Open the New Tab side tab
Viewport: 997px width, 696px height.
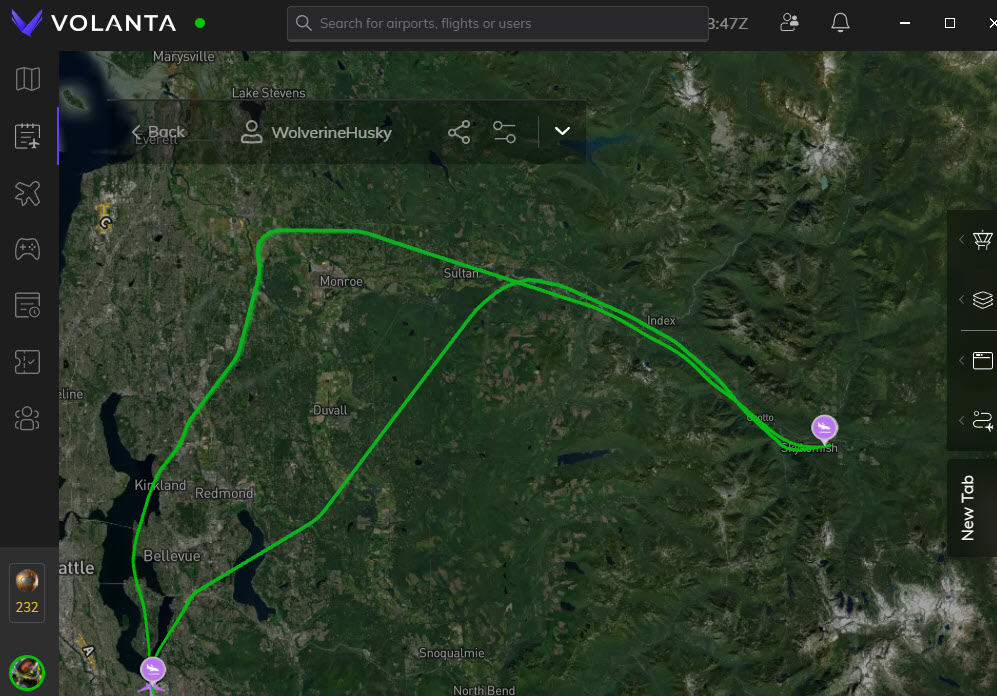968,508
